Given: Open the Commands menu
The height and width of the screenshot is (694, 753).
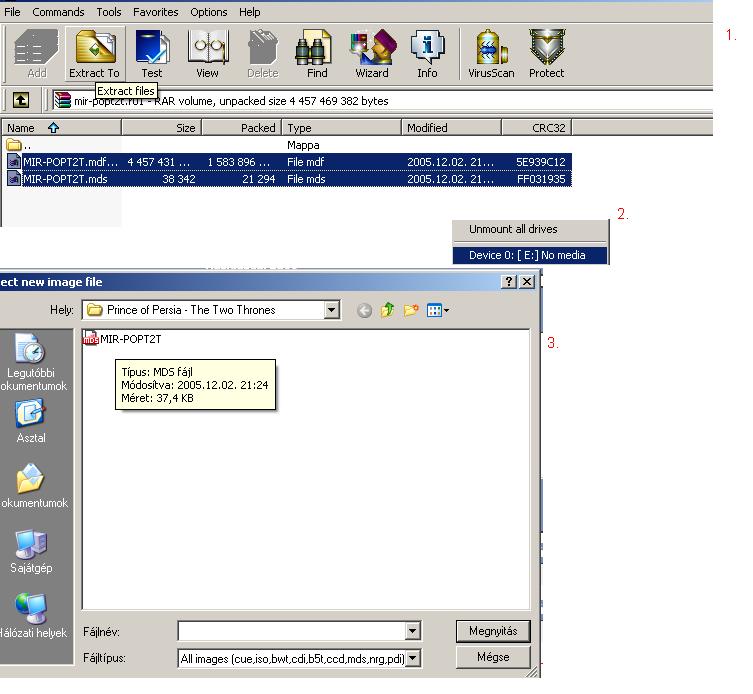Looking at the screenshot, I should click(58, 12).
